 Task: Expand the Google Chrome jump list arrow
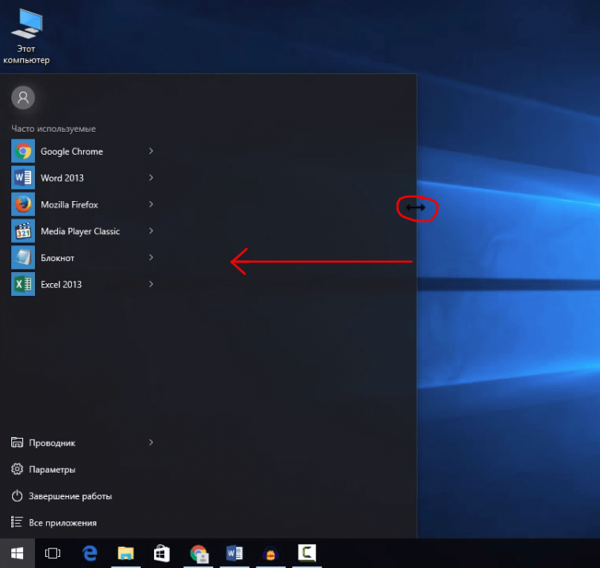point(151,151)
